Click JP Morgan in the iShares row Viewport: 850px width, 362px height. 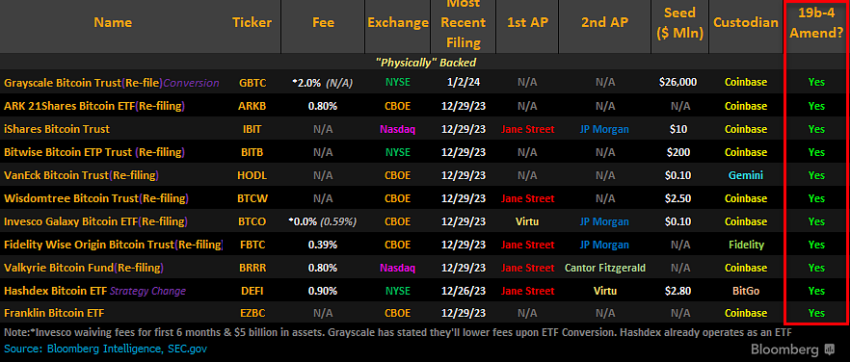[605, 129]
